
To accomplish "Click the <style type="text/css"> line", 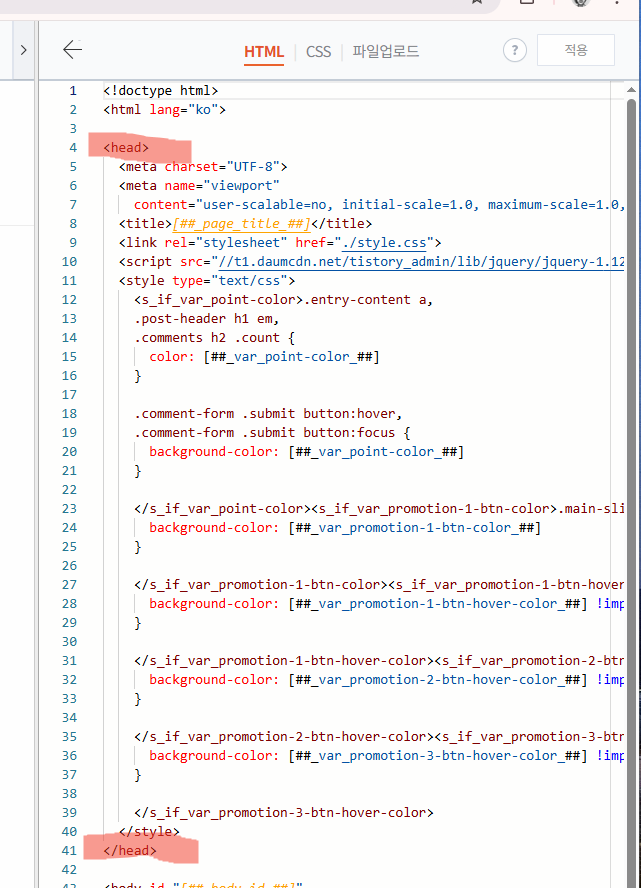I will coord(207,280).
